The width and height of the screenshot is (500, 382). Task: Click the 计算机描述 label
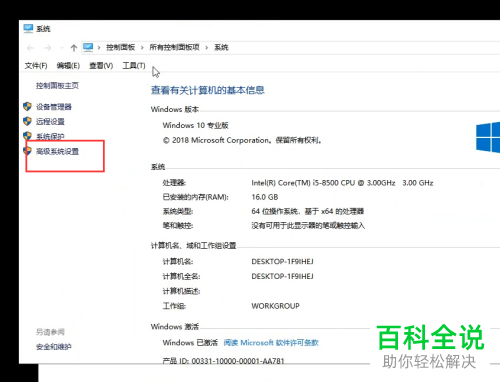pos(181,291)
